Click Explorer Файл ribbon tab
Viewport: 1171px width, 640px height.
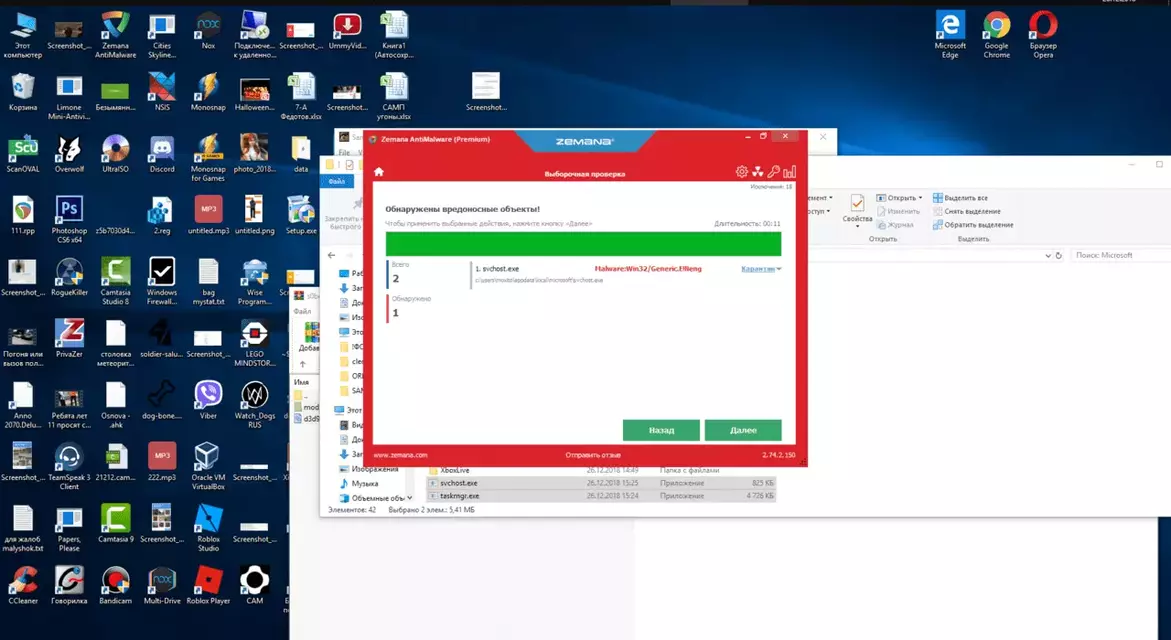336,181
